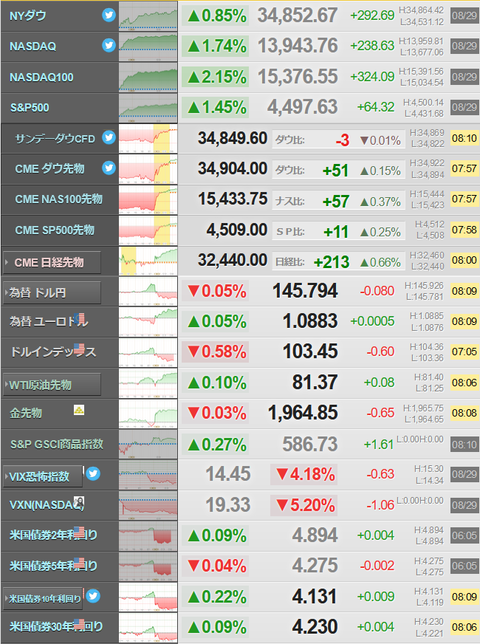Open the NASDAQ100 mini chart
This screenshot has height=644, width=480.
[x=148, y=77]
